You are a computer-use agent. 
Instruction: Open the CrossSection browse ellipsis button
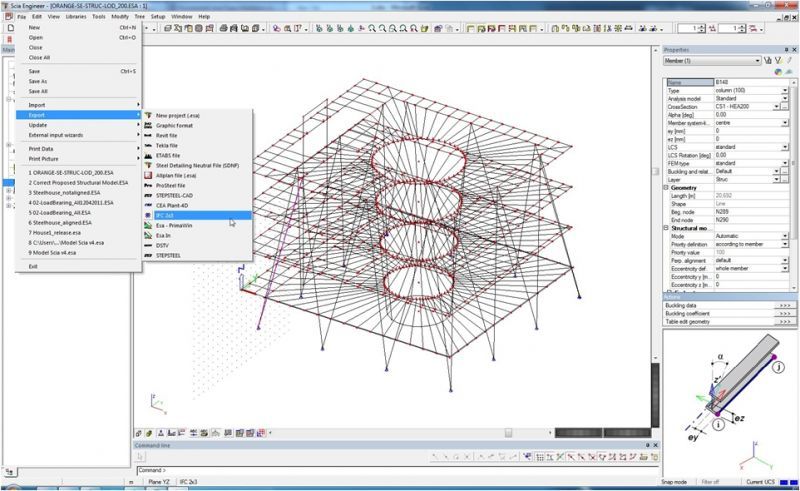point(784,106)
